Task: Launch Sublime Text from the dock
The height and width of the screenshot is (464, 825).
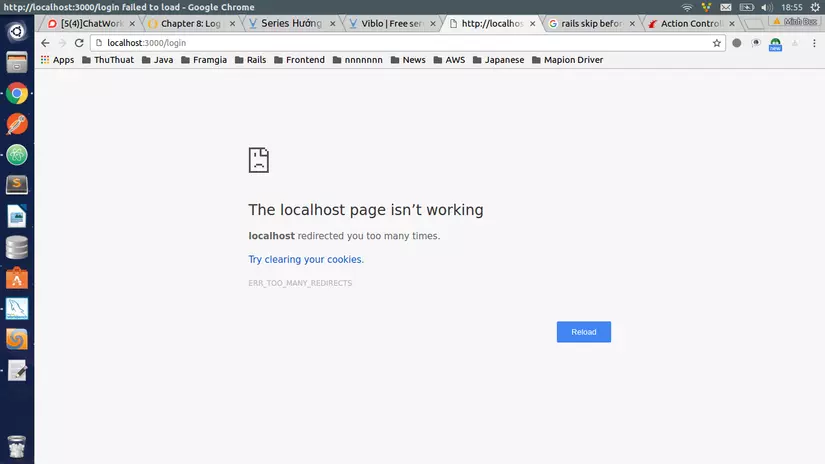Action: [17, 185]
